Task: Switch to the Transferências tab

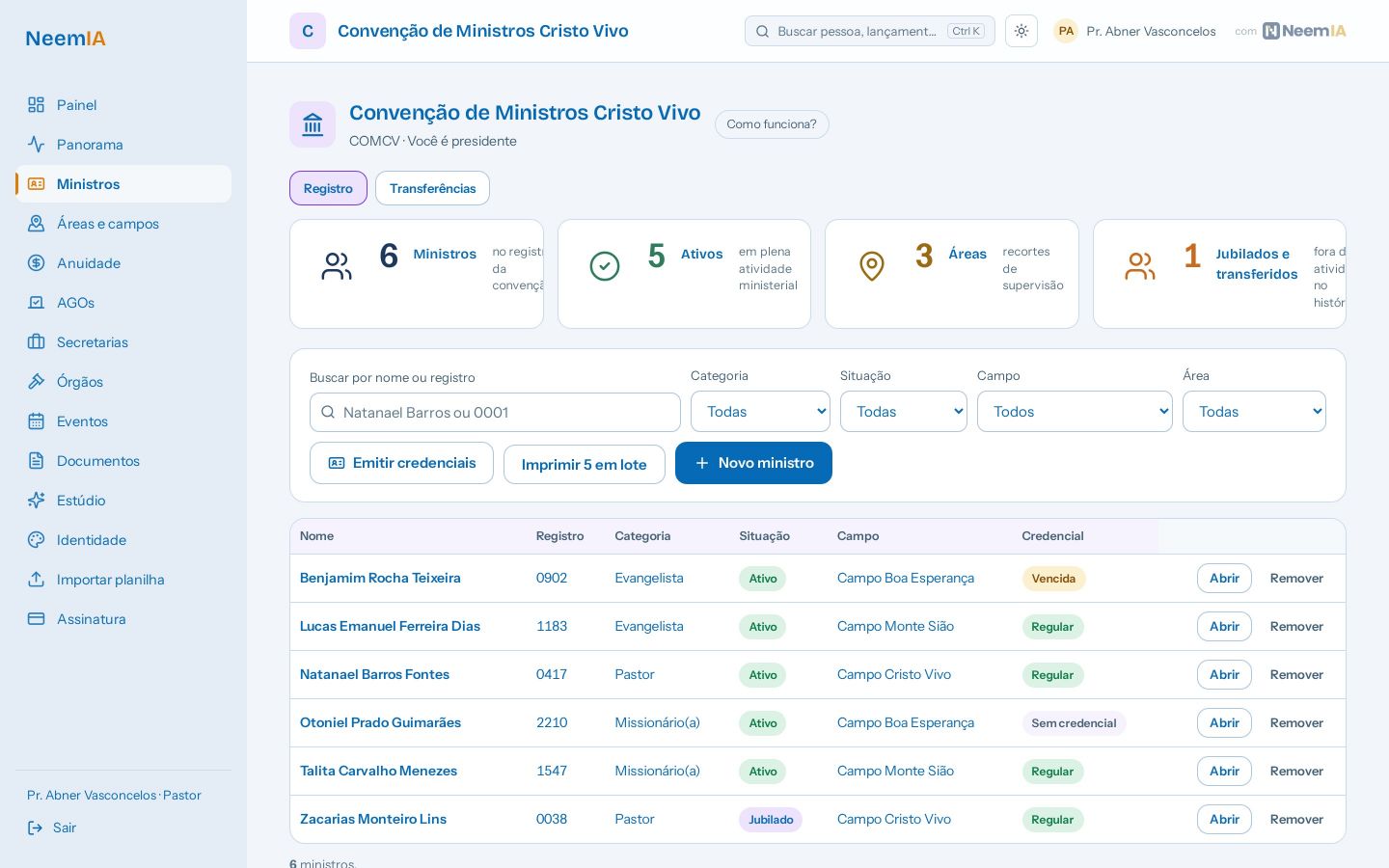Action: click(432, 188)
